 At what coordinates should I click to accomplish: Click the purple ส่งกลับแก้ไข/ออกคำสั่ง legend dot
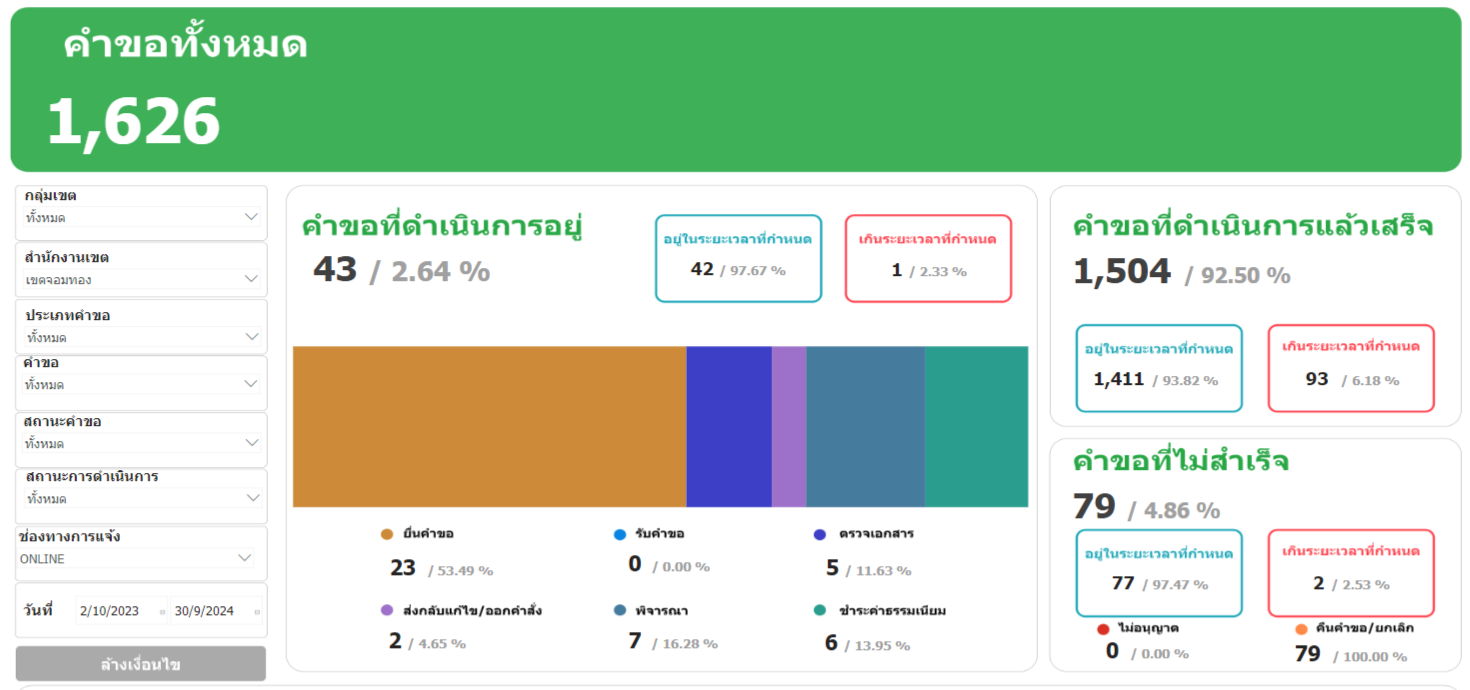(387, 611)
